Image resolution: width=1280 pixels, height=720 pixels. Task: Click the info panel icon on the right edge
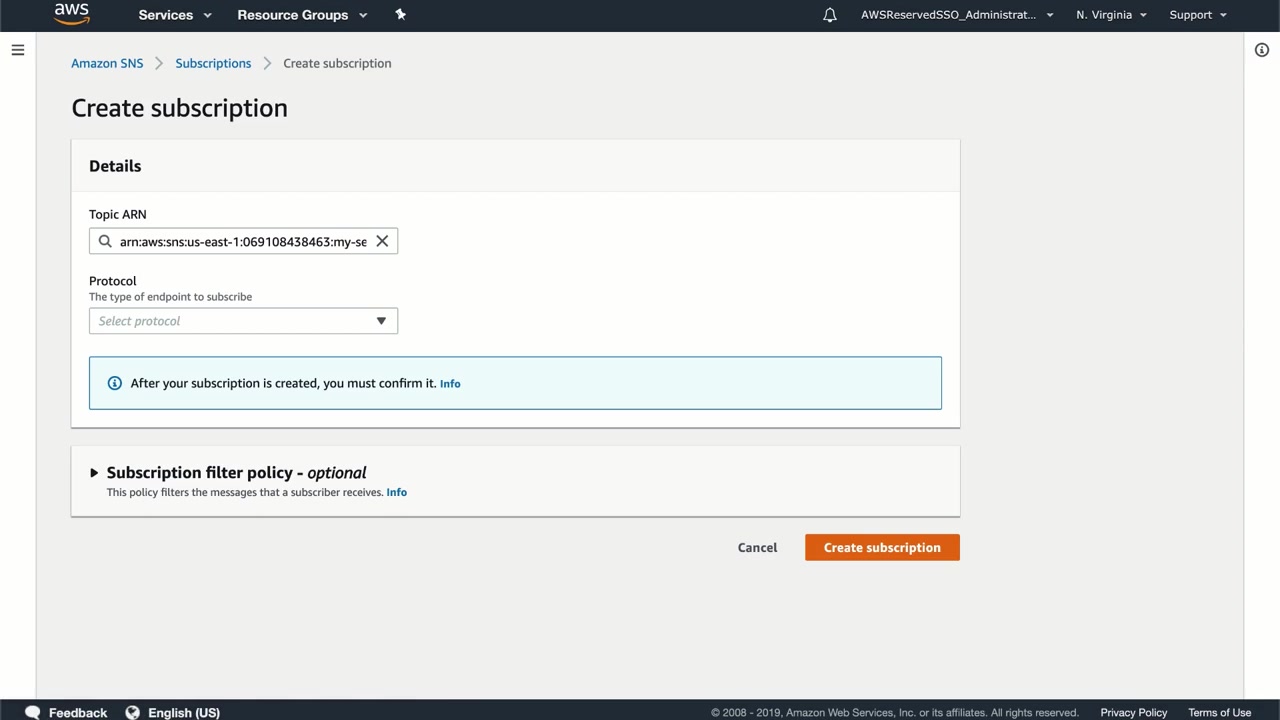click(1262, 50)
